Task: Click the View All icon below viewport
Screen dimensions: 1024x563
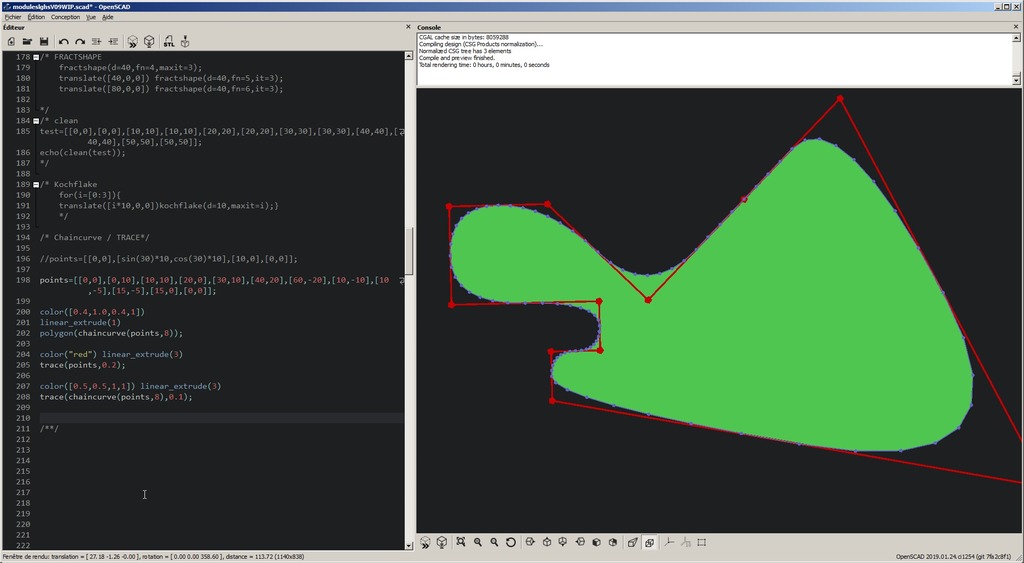Action: pyautogui.click(x=461, y=542)
